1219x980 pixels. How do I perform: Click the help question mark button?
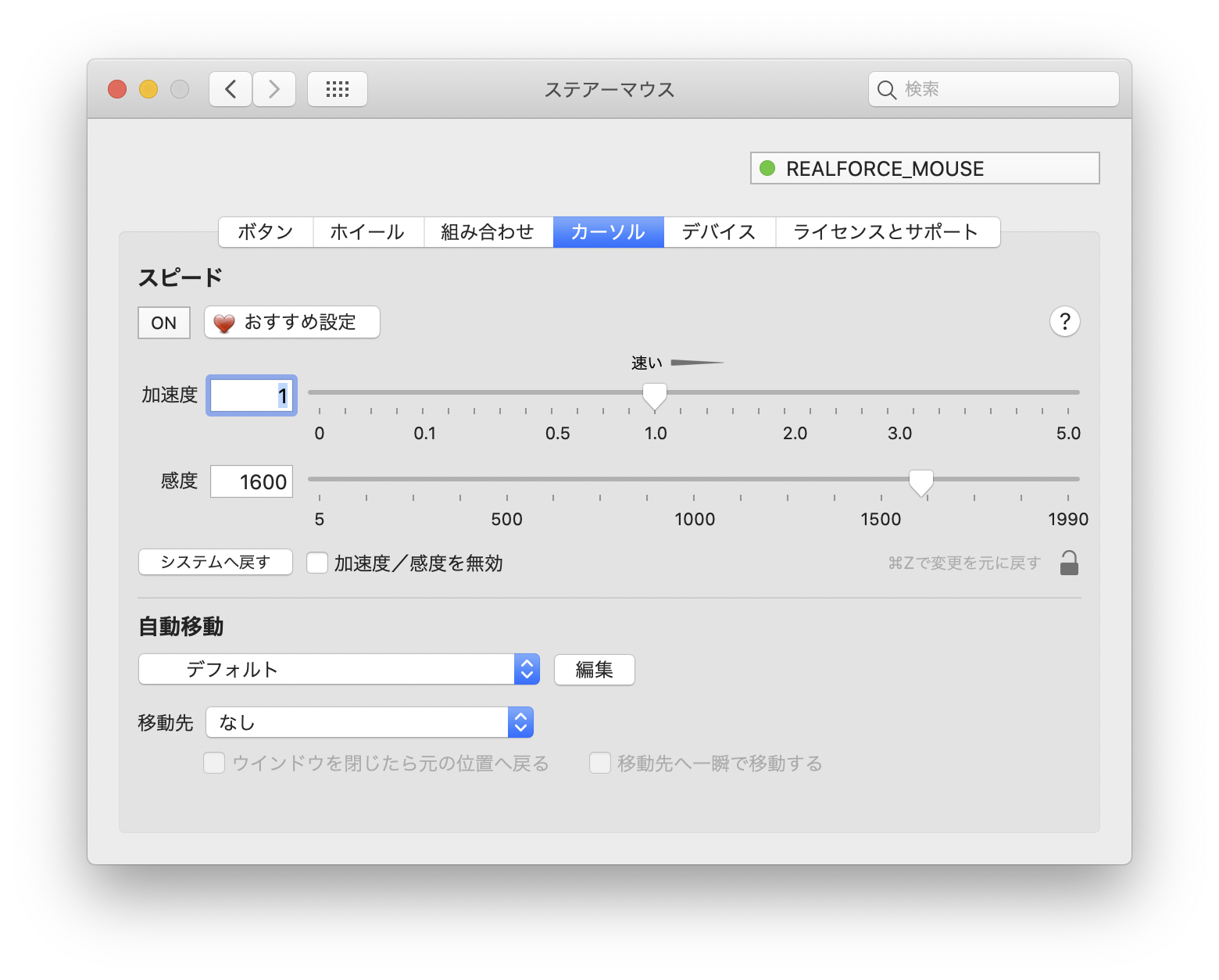1064,322
